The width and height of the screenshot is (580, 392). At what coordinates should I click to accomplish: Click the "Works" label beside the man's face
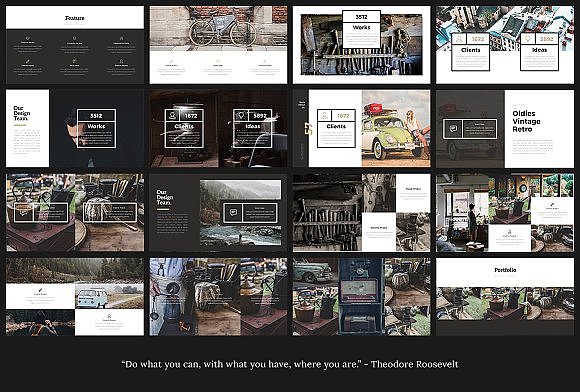pyautogui.click(x=96, y=126)
